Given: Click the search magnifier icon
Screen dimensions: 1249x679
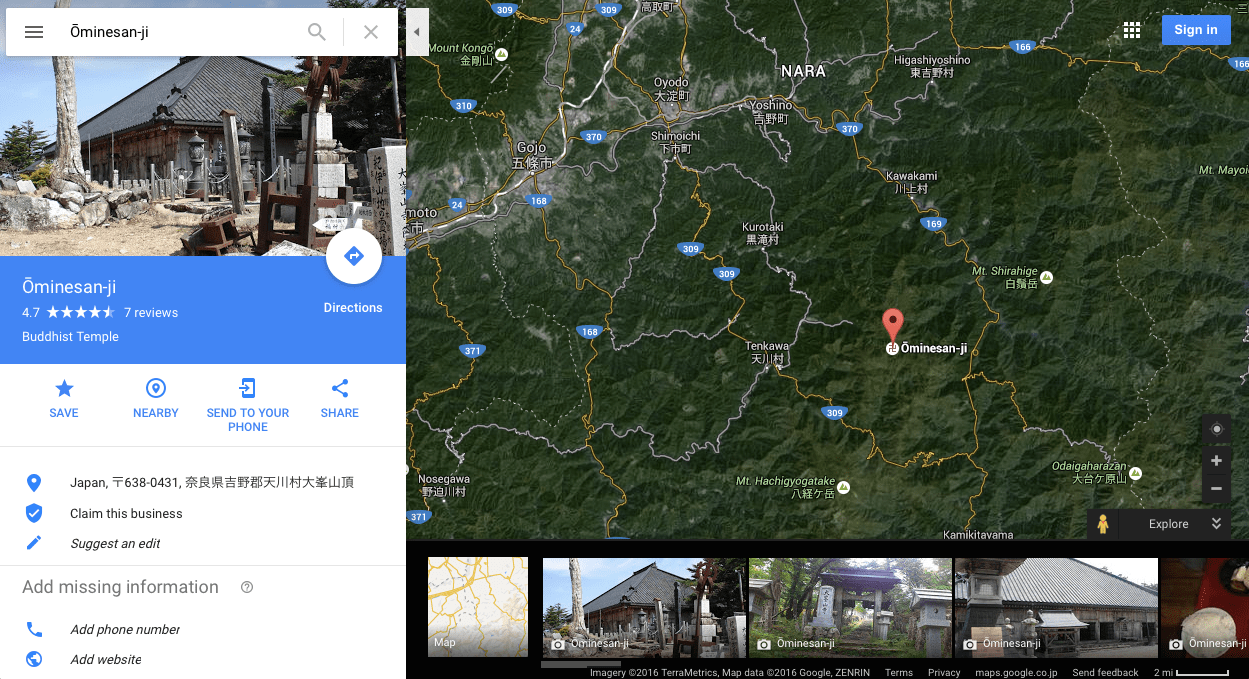Looking at the screenshot, I should point(317,32).
